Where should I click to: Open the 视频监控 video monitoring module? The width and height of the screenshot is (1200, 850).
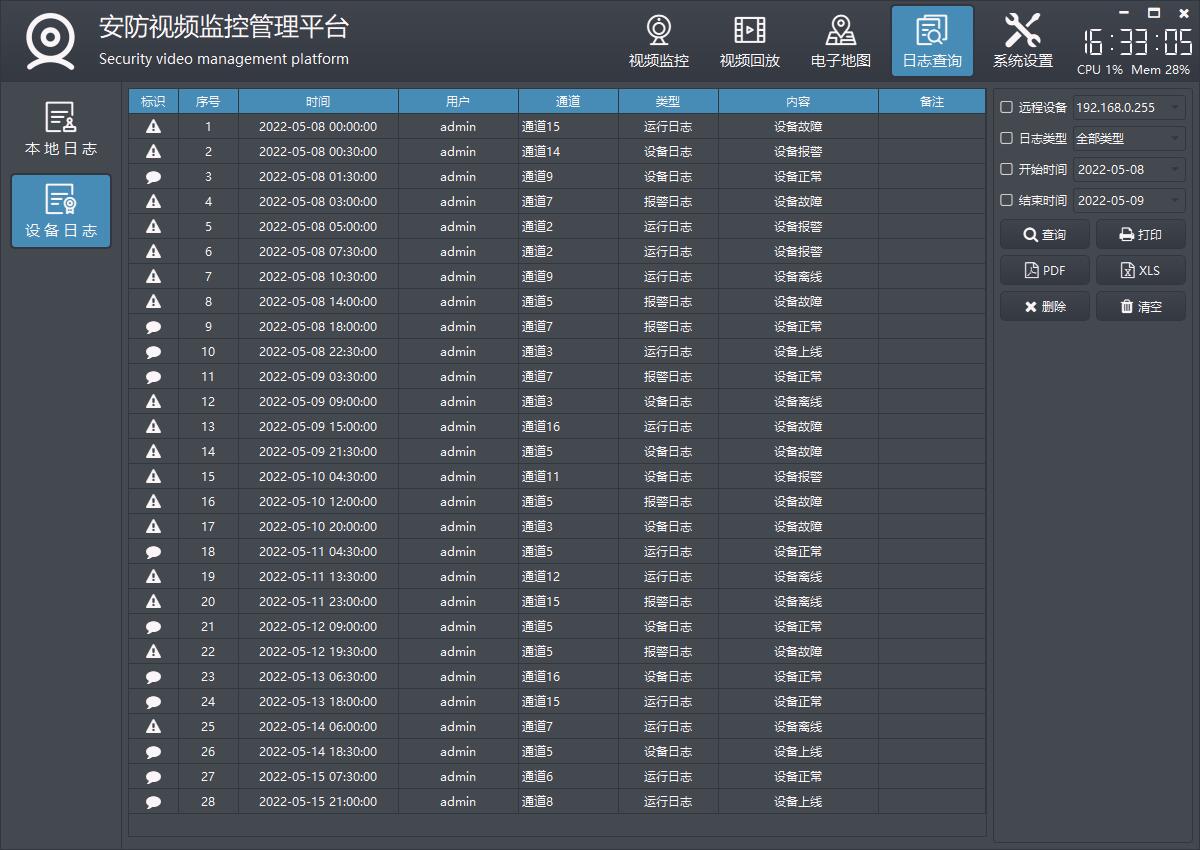click(x=658, y=42)
